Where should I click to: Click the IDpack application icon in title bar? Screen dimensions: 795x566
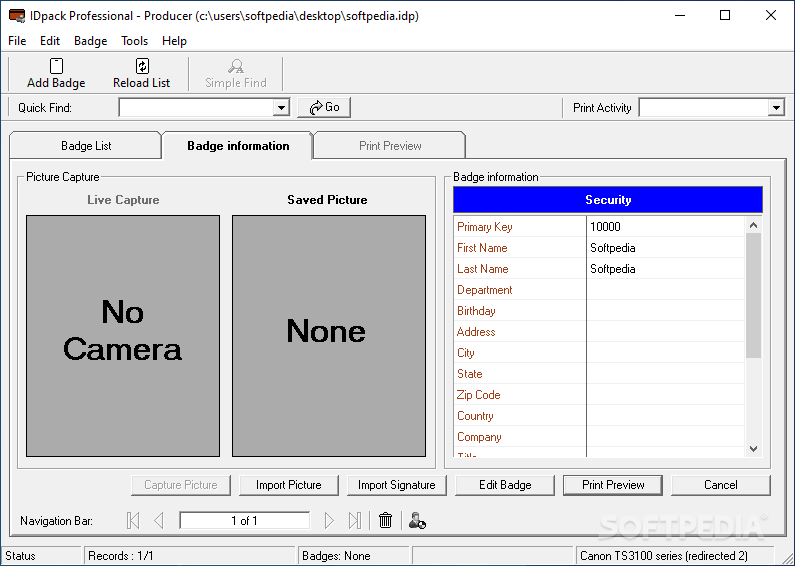[x=17, y=16]
